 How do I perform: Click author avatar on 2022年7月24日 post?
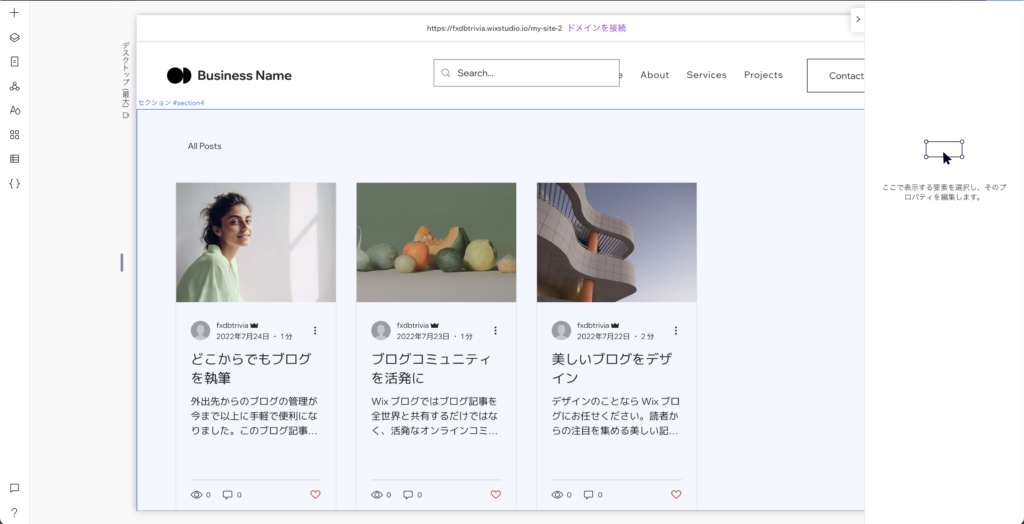[200, 331]
